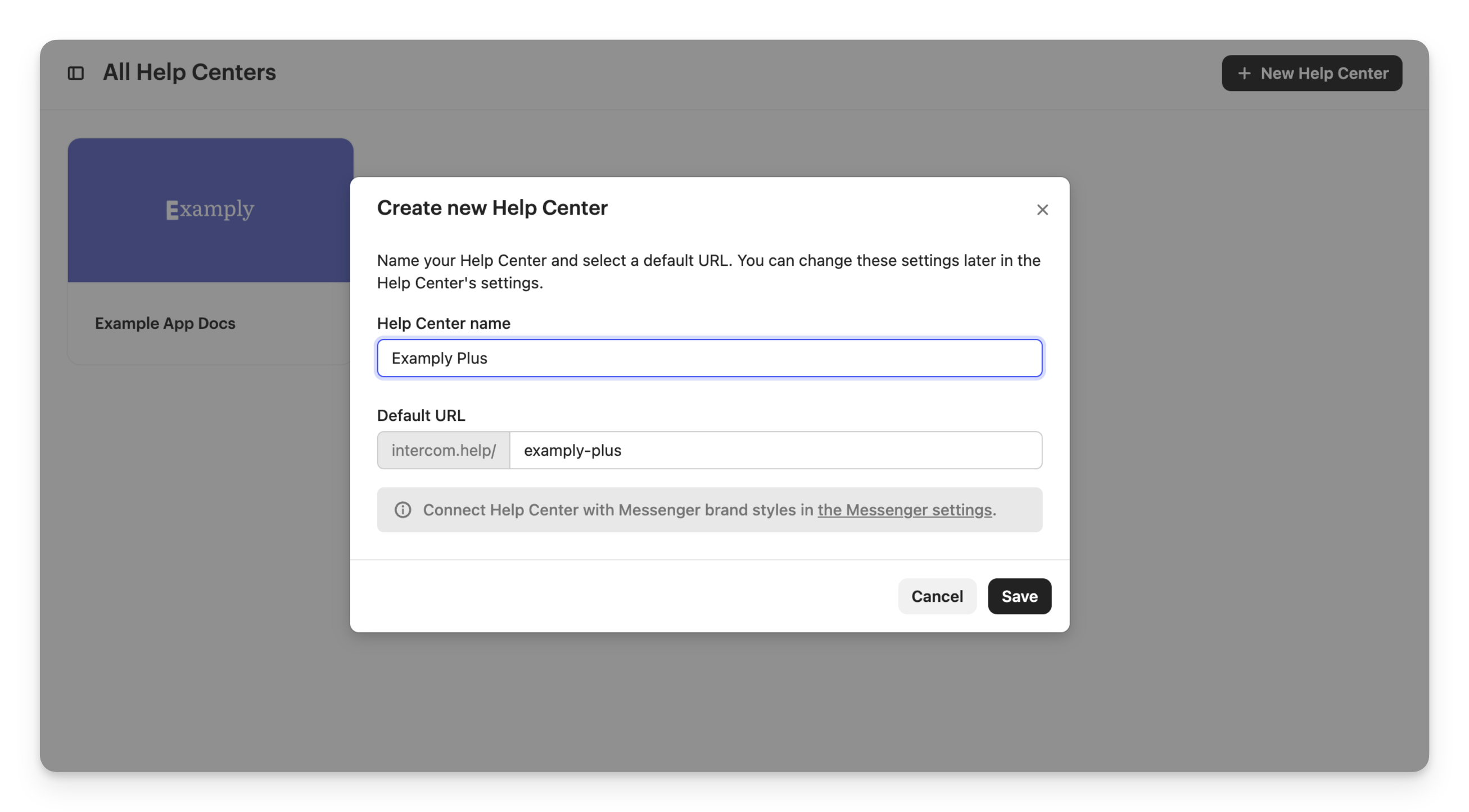Open the Messenger settings link

(x=905, y=510)
